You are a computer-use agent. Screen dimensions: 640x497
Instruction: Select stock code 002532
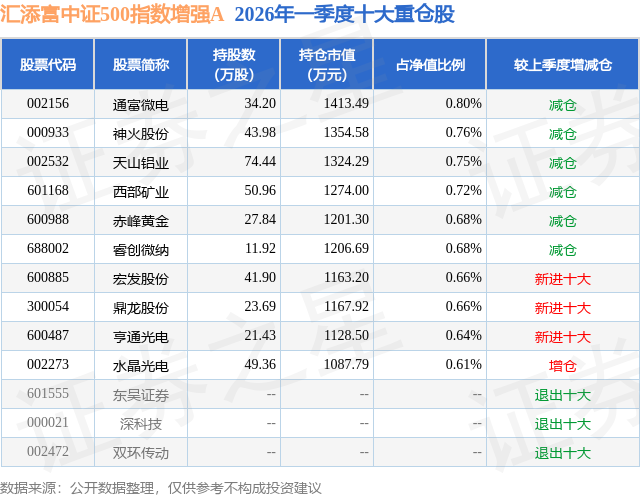(x=48, y=162)
